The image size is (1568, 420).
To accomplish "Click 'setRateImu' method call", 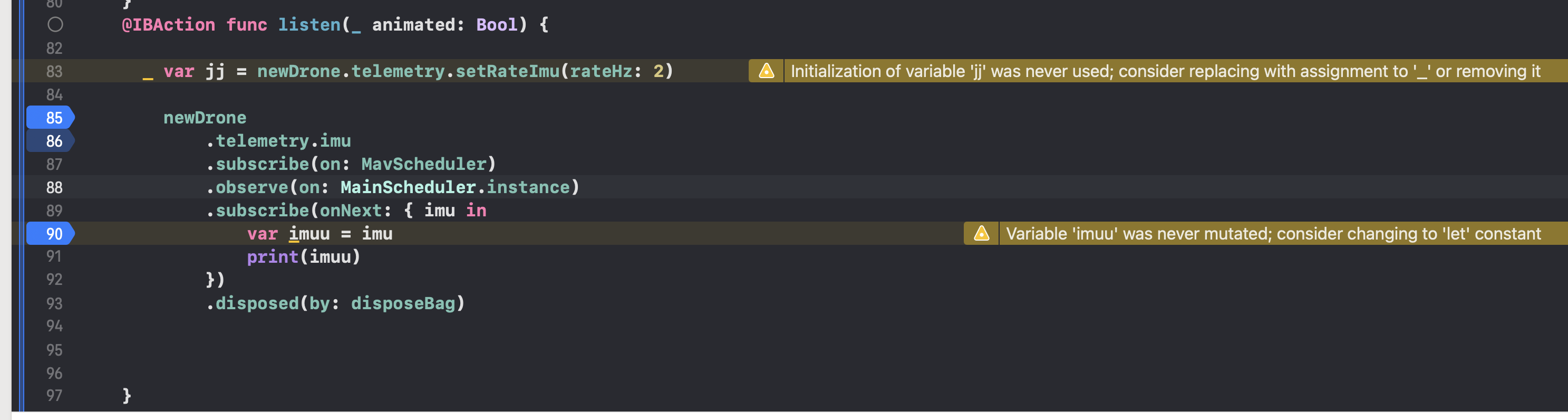I will tap(508, 71).
